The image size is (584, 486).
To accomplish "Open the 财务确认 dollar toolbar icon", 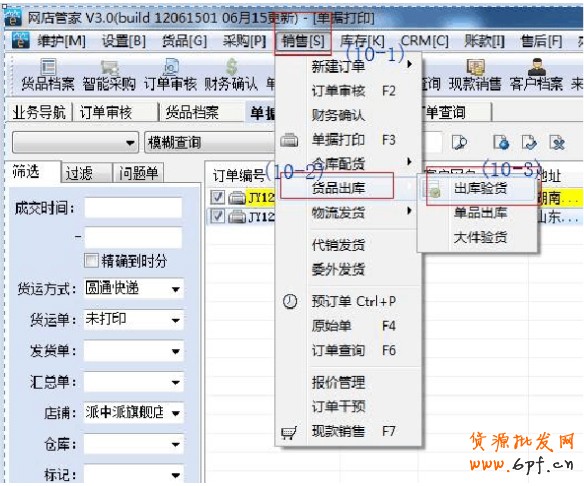I will (231, 67).
